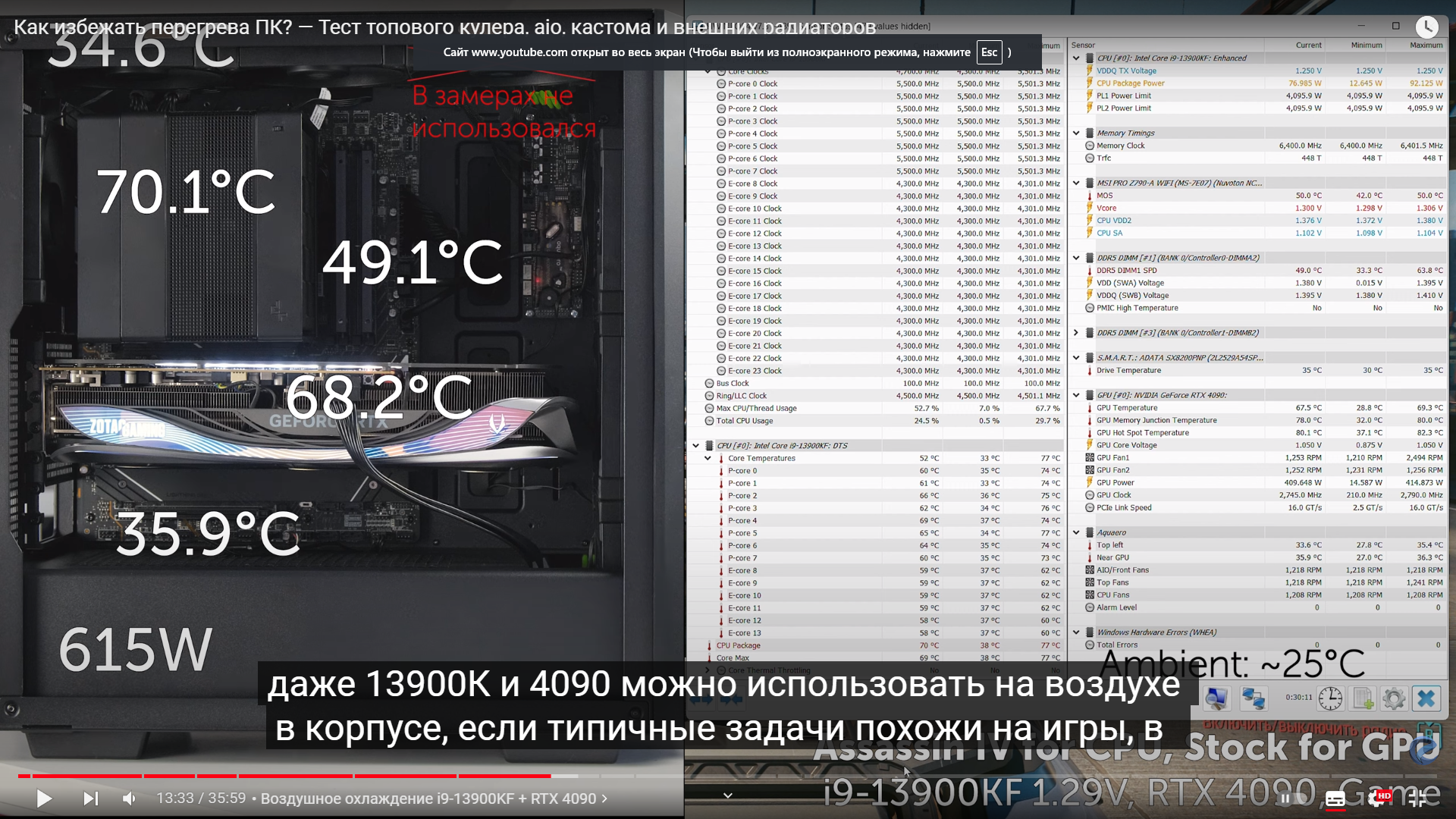Expand the DDR5 DIMM #3 sensor group
The height and width of the screenshot is (819, 1456).
point(1076,333)
